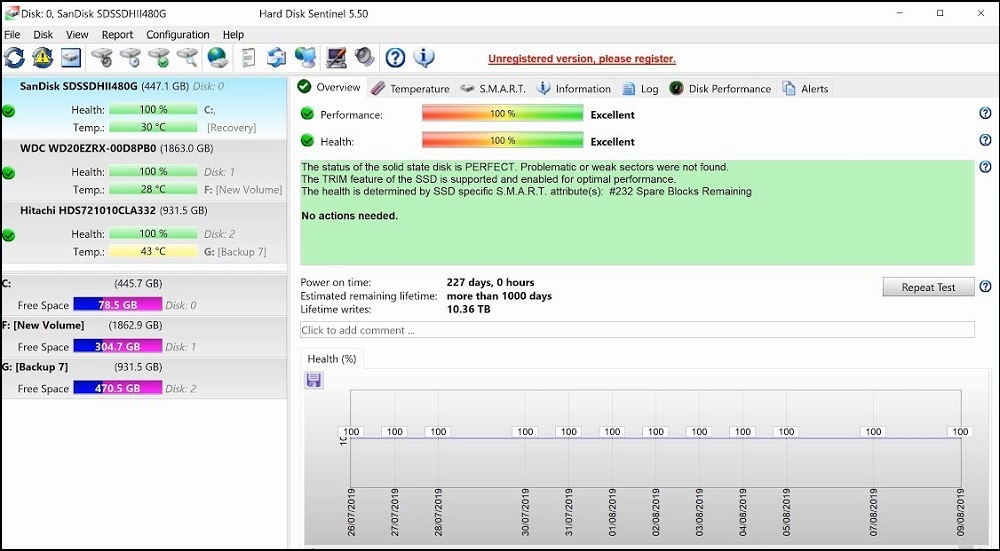Image resolution: width=1000 pixels, height=551 pixels.
Task: Click the comment field Click to add comment
Action: pos(637,330)
